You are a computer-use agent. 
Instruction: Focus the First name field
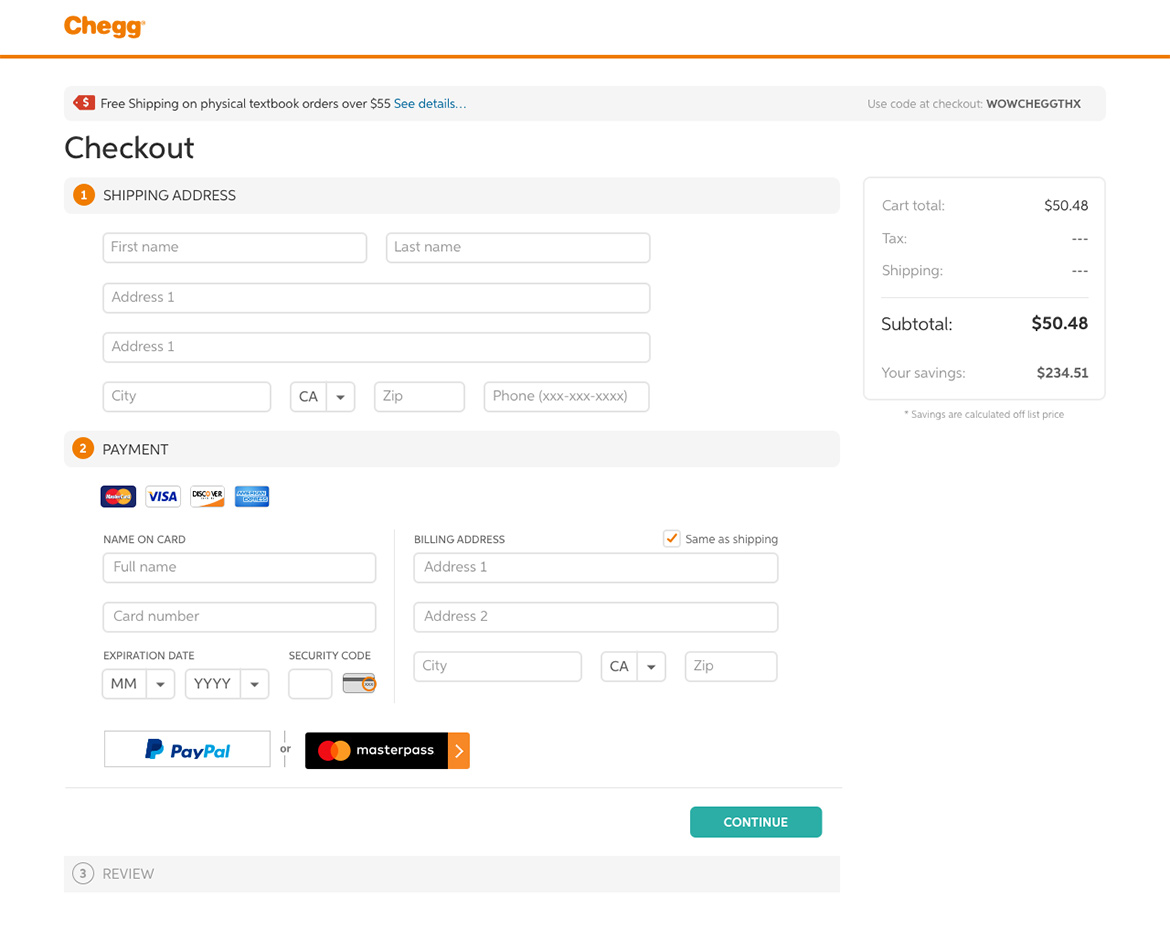pyautogui.click(x=235, y=248)
